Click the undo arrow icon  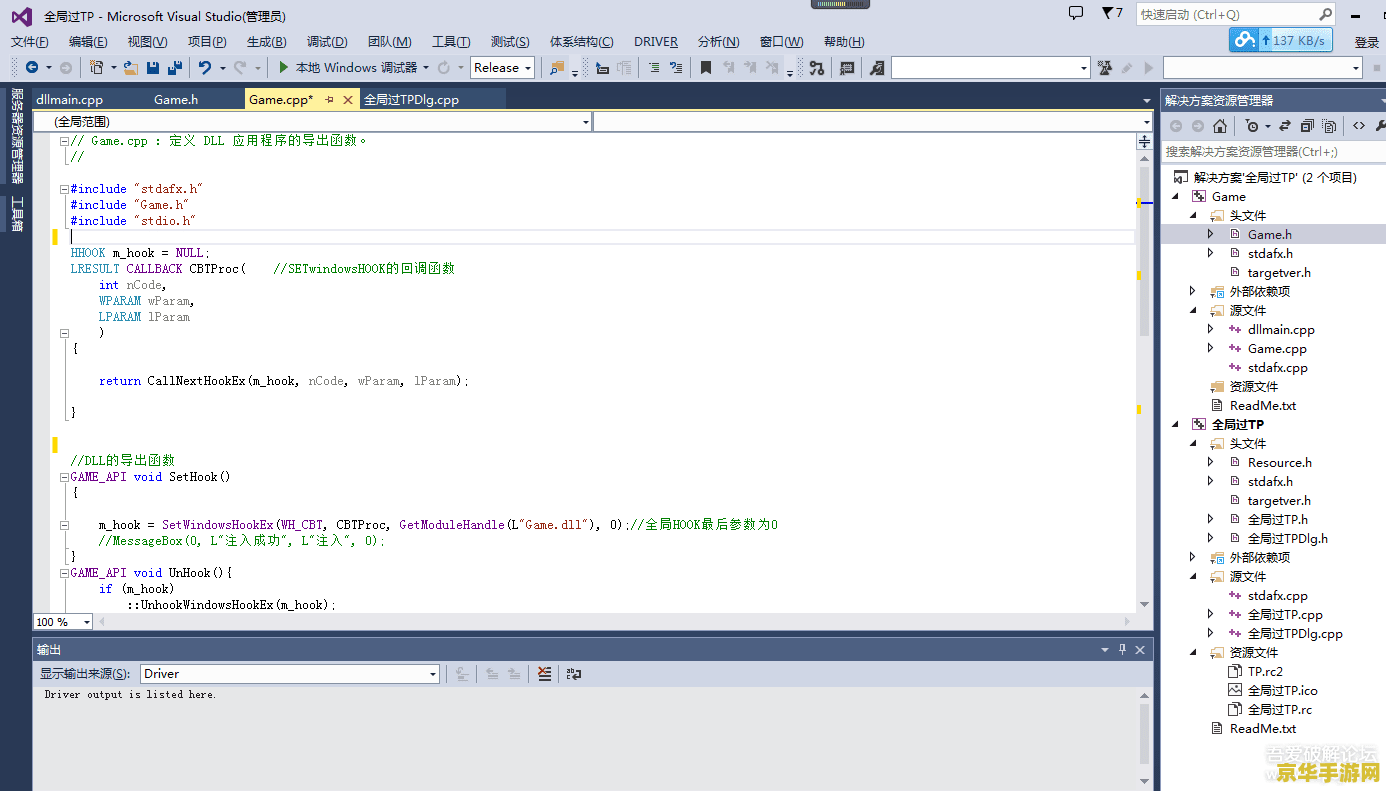[x=205, y=67]
